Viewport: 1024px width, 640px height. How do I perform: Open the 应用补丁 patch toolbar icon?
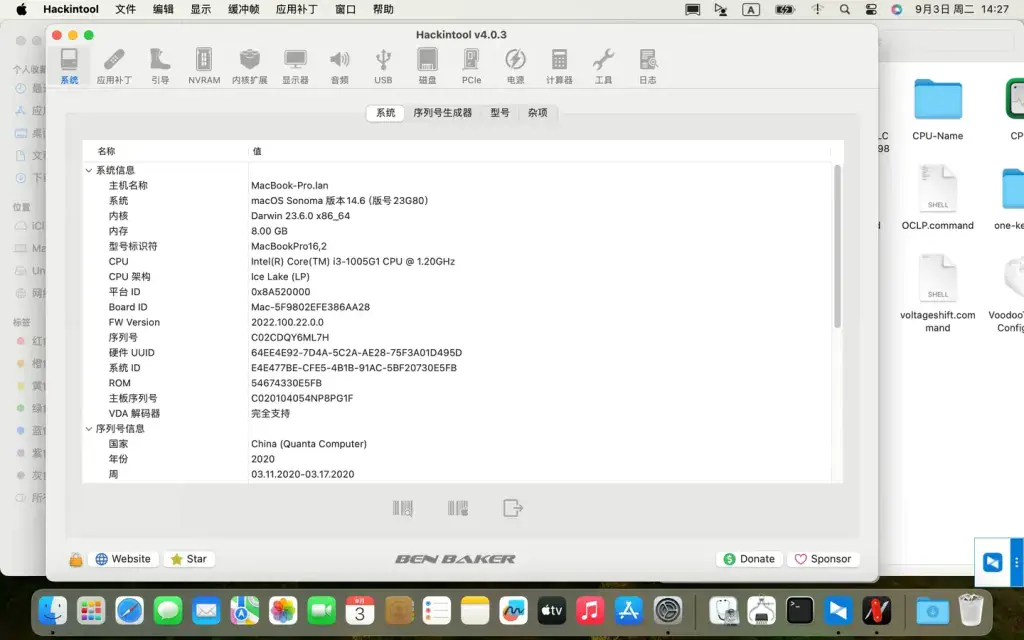click(x=114, y=66)
